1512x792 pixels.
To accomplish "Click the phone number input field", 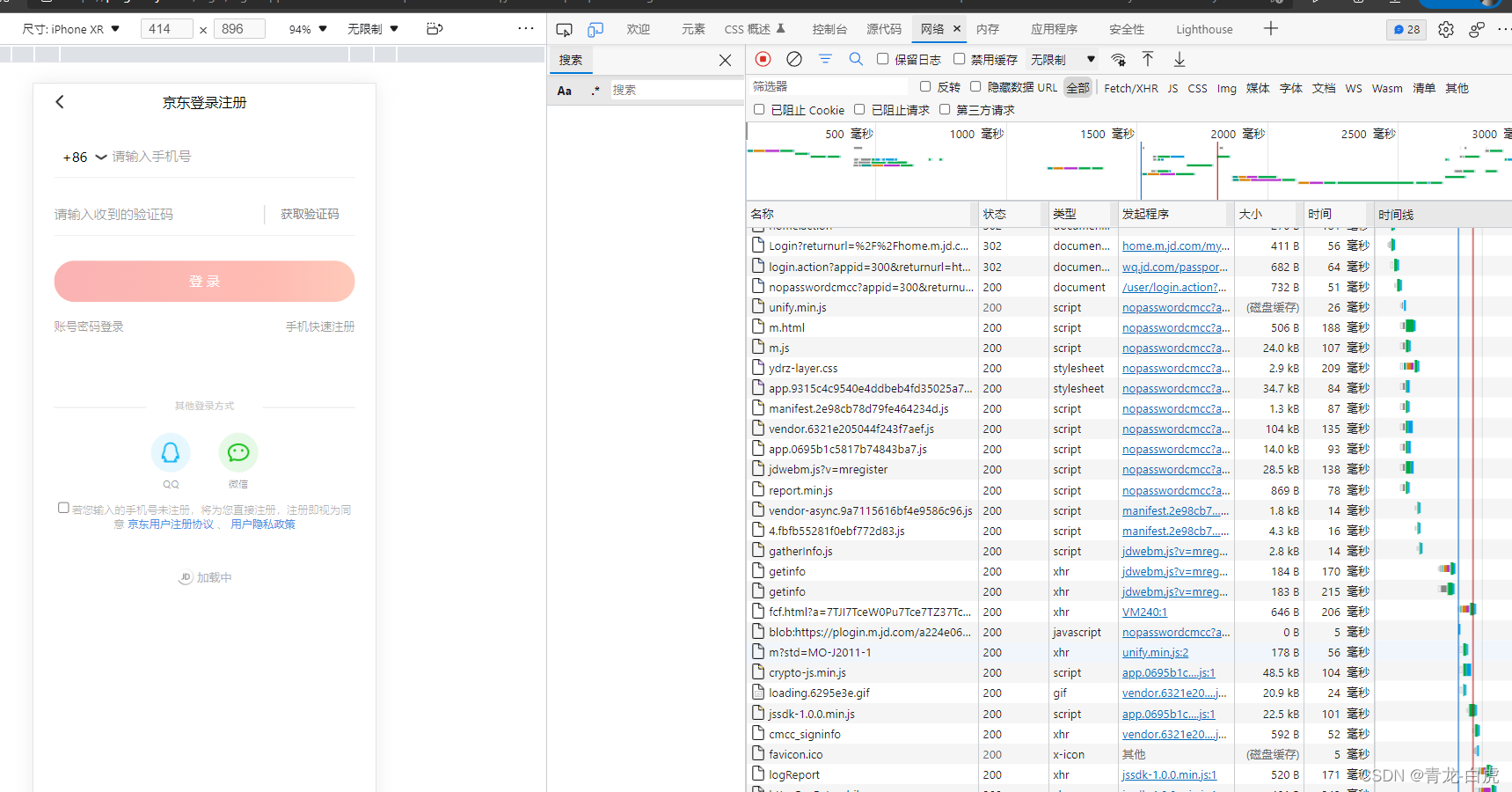I will pos(232,157).
